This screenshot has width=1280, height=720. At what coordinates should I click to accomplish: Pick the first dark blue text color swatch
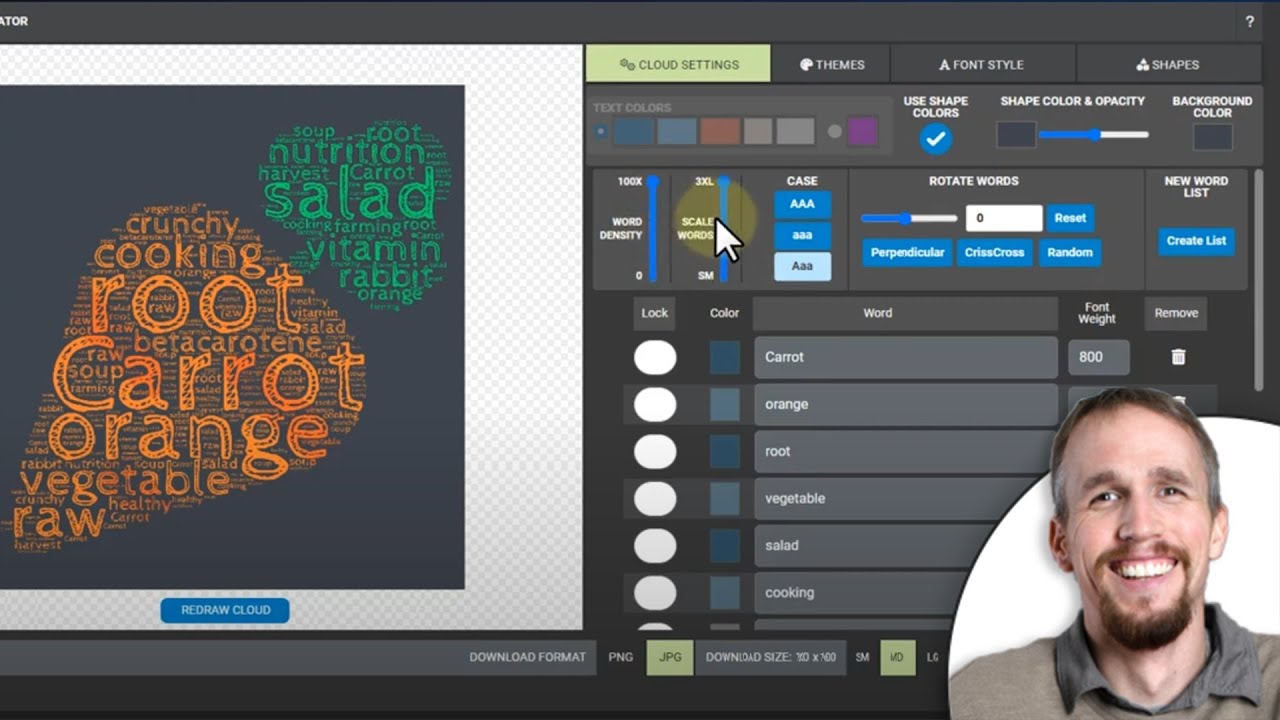[634, 131]
